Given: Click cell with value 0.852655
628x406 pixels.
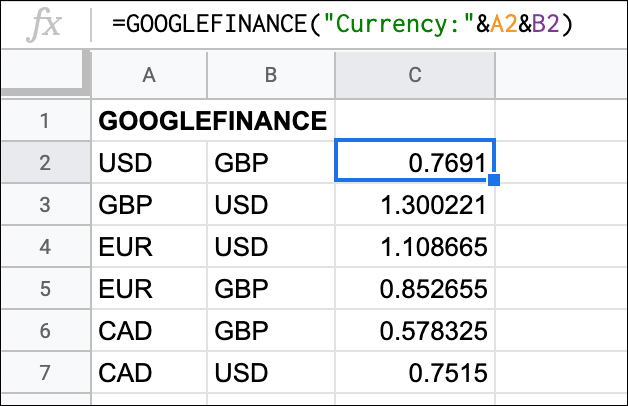Looking at the screenshot, I should click(x=415, y=288).
